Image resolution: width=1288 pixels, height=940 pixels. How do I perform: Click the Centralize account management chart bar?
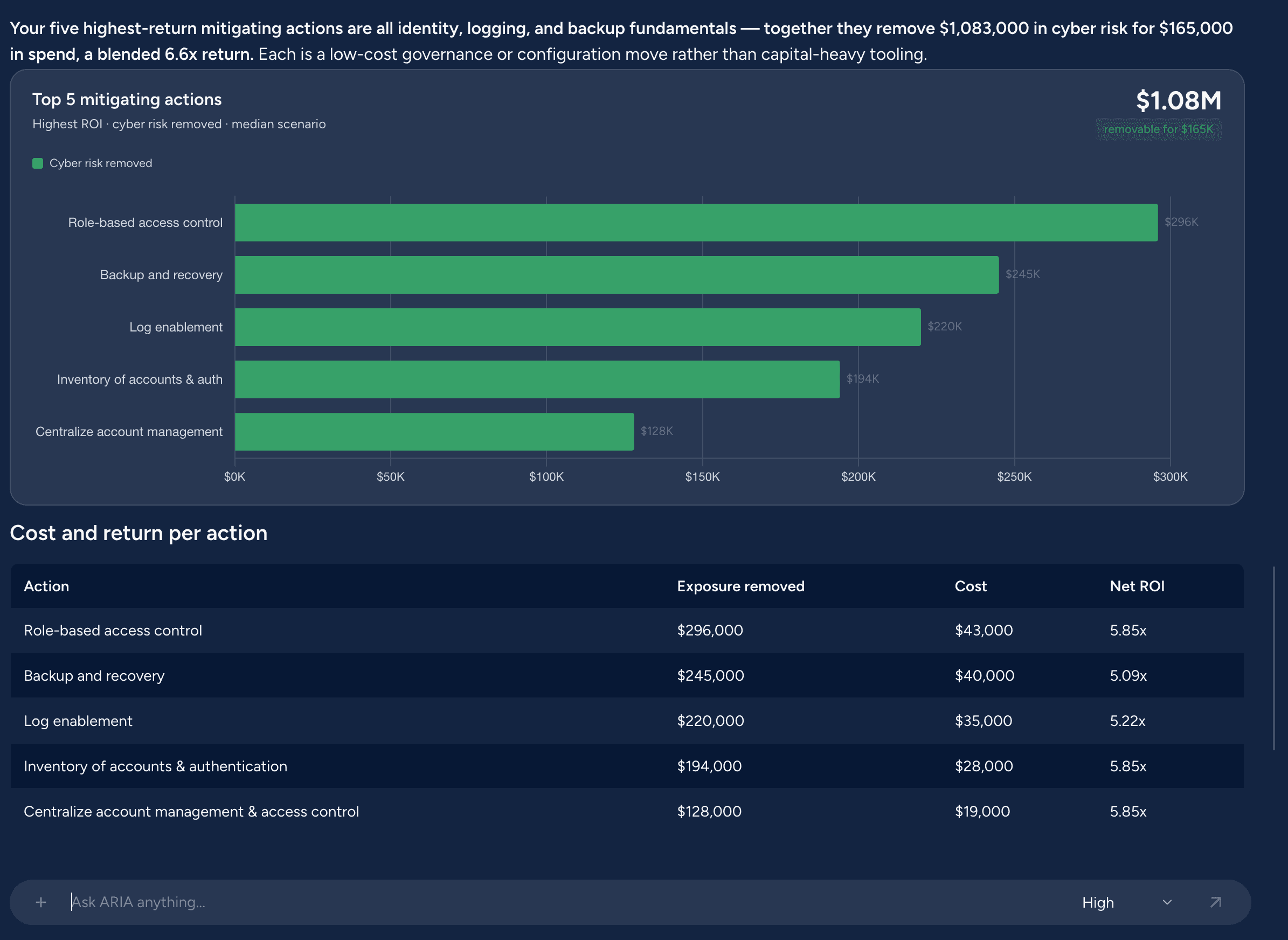[434, 432]
